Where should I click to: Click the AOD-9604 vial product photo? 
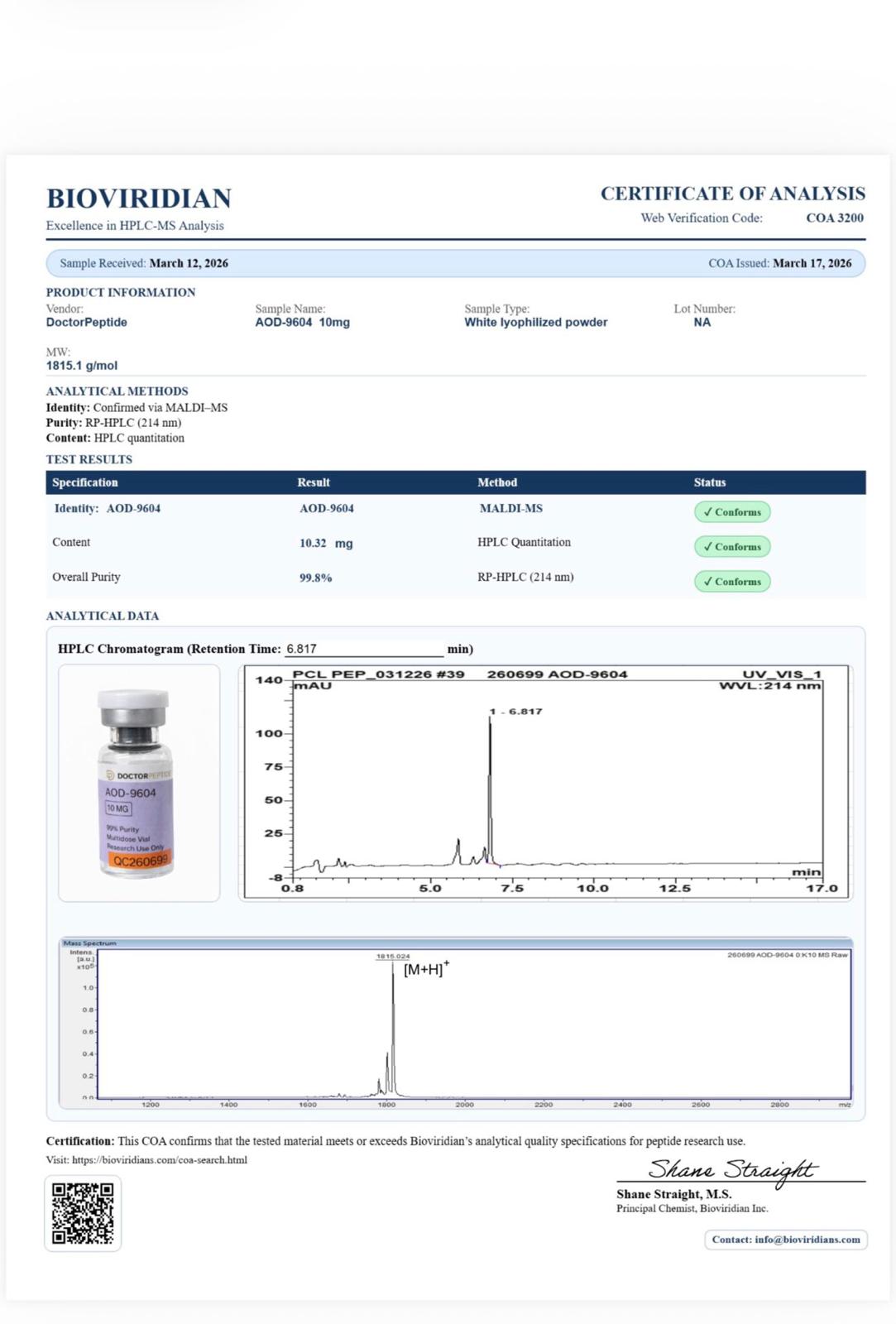[x=137, y=783]
